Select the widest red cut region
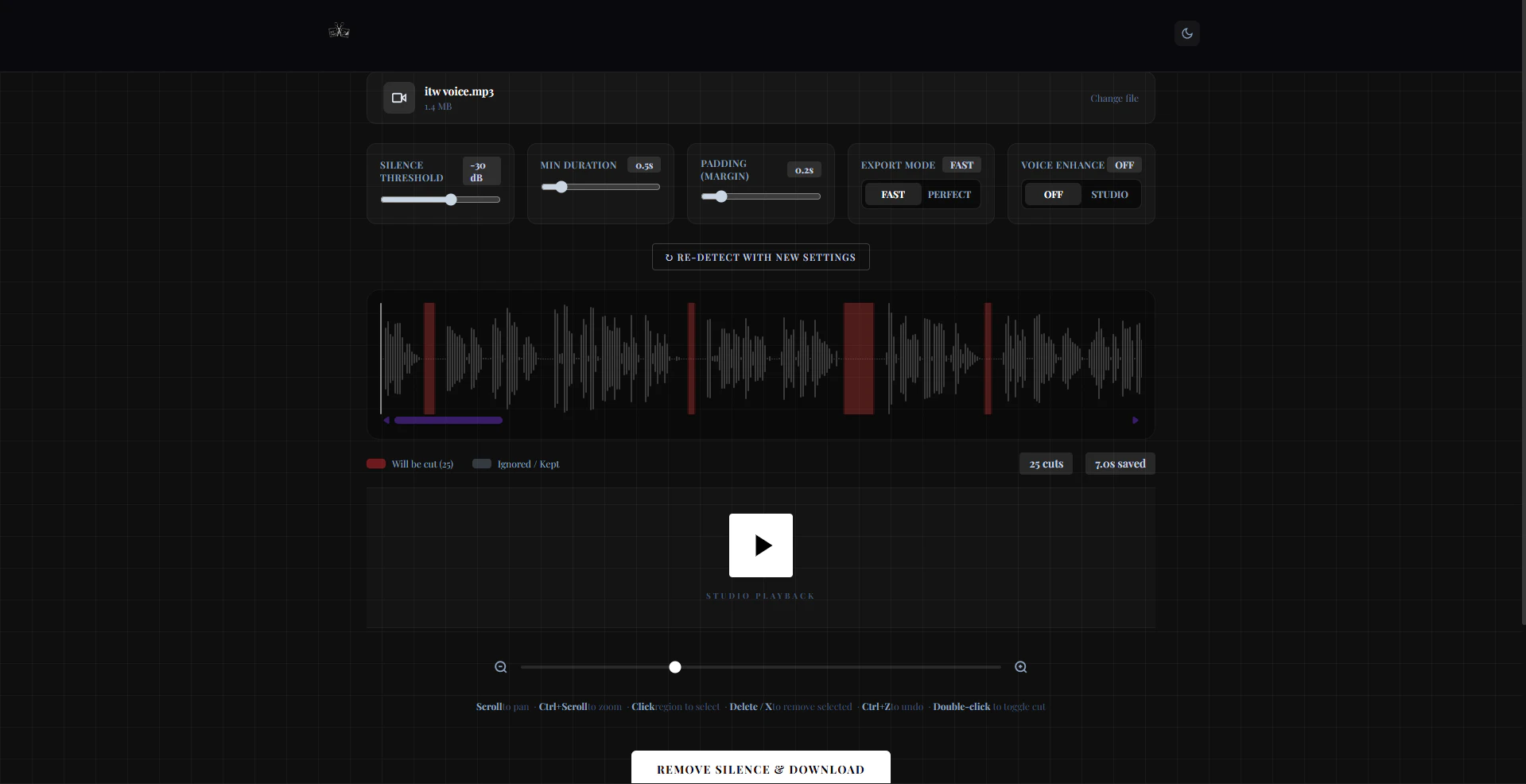1526x784 pixels. [859, 359]
